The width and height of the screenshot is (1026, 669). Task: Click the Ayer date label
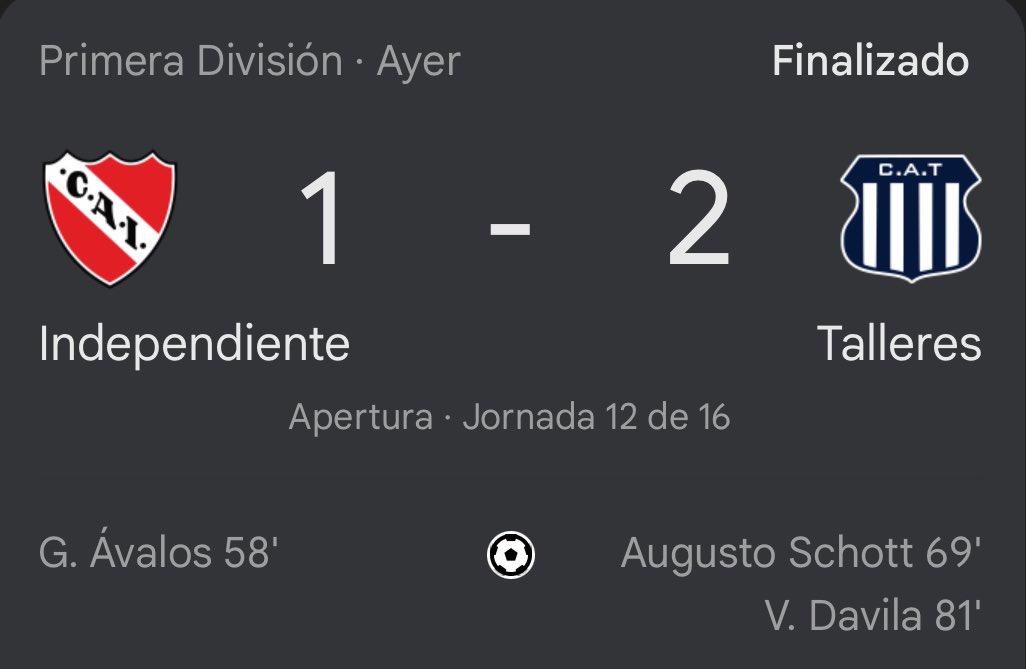419,62
